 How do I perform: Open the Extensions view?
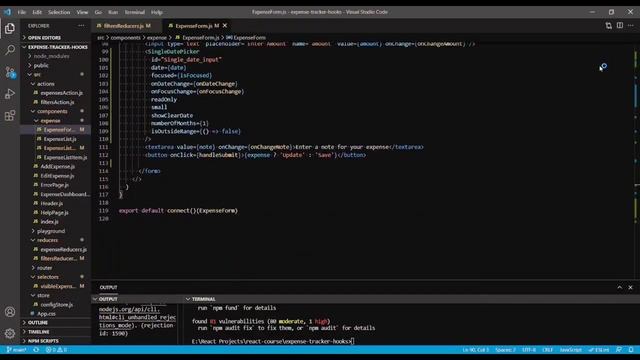[x=10, y=116]
